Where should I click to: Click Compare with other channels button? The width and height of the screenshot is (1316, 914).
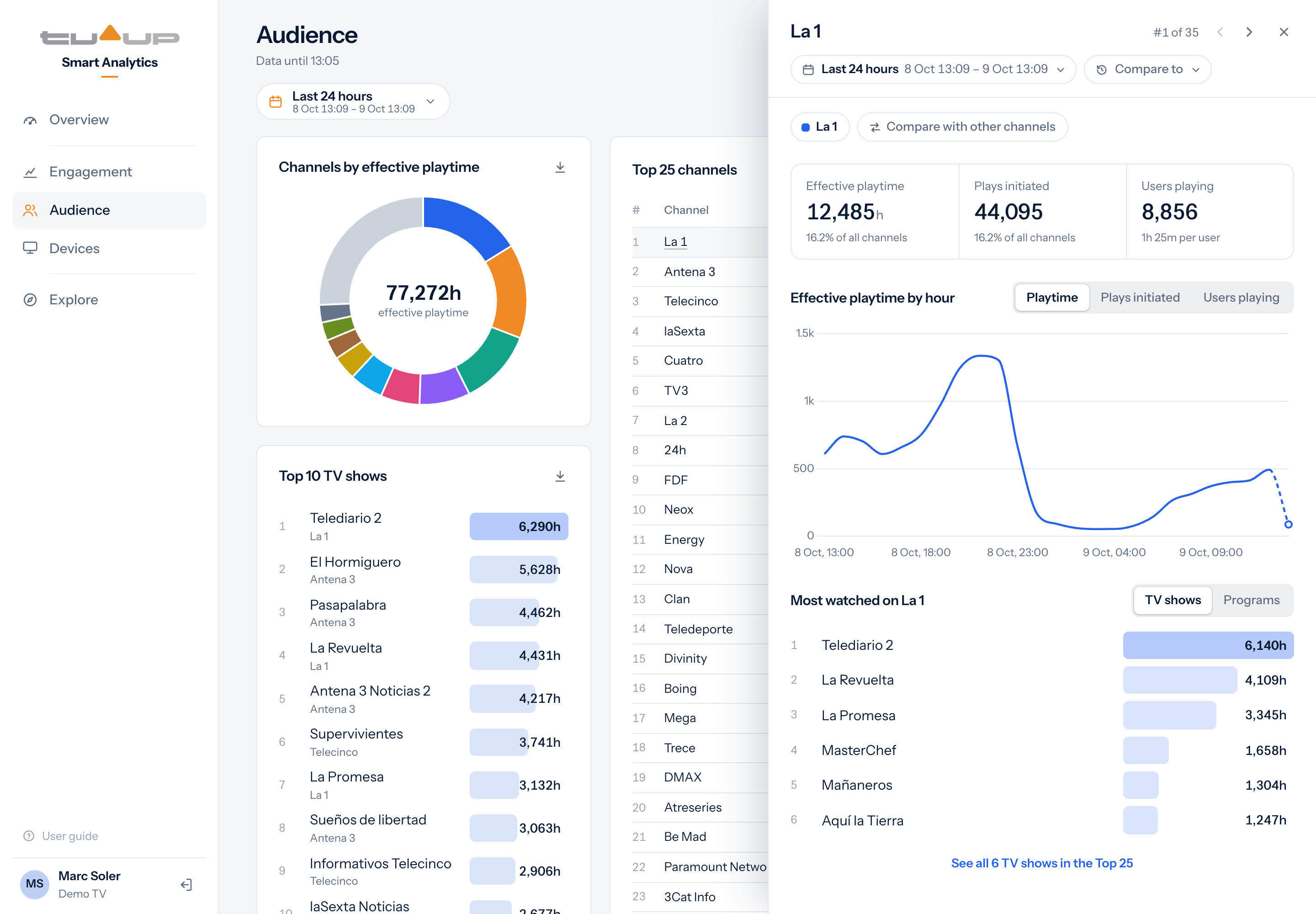(962, 127)
